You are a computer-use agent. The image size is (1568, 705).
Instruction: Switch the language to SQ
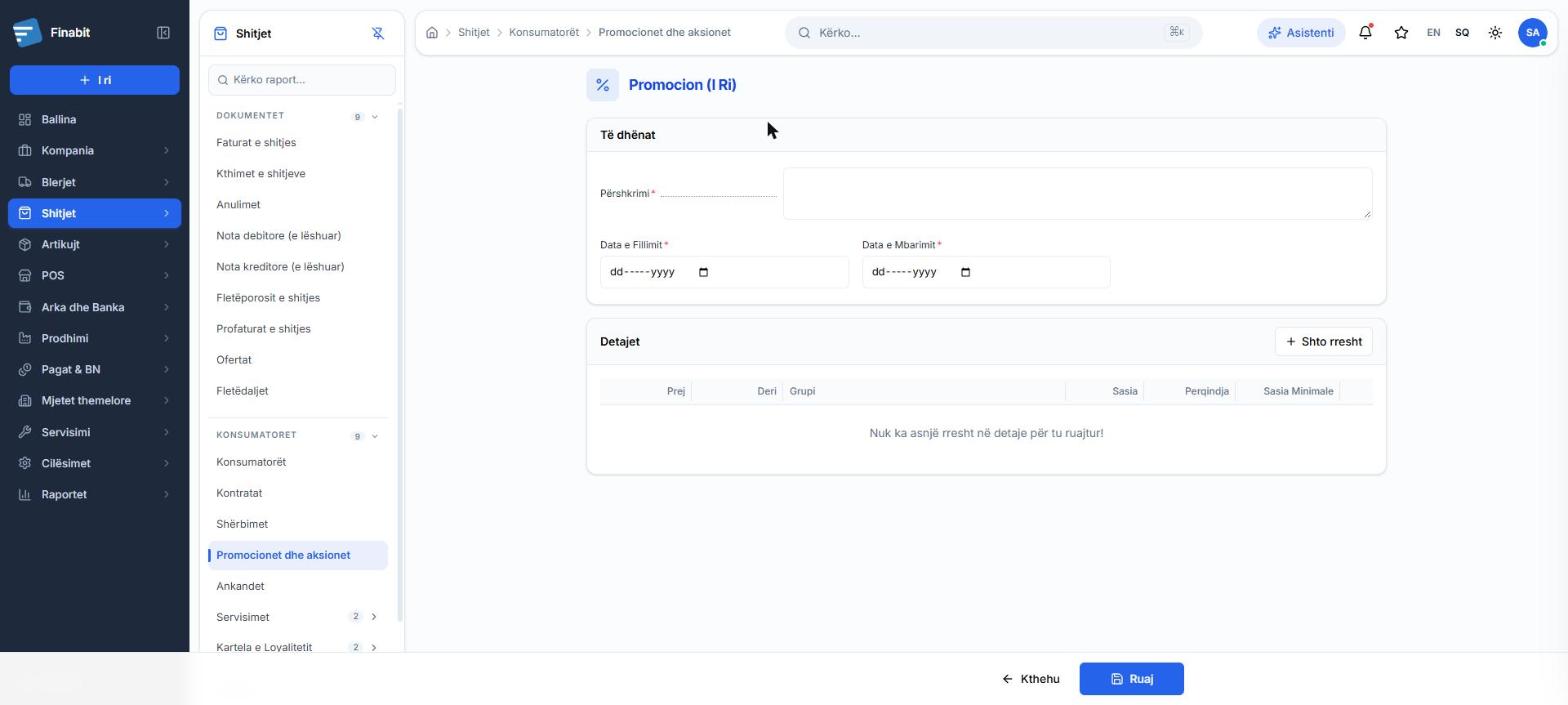(1462, 33)
